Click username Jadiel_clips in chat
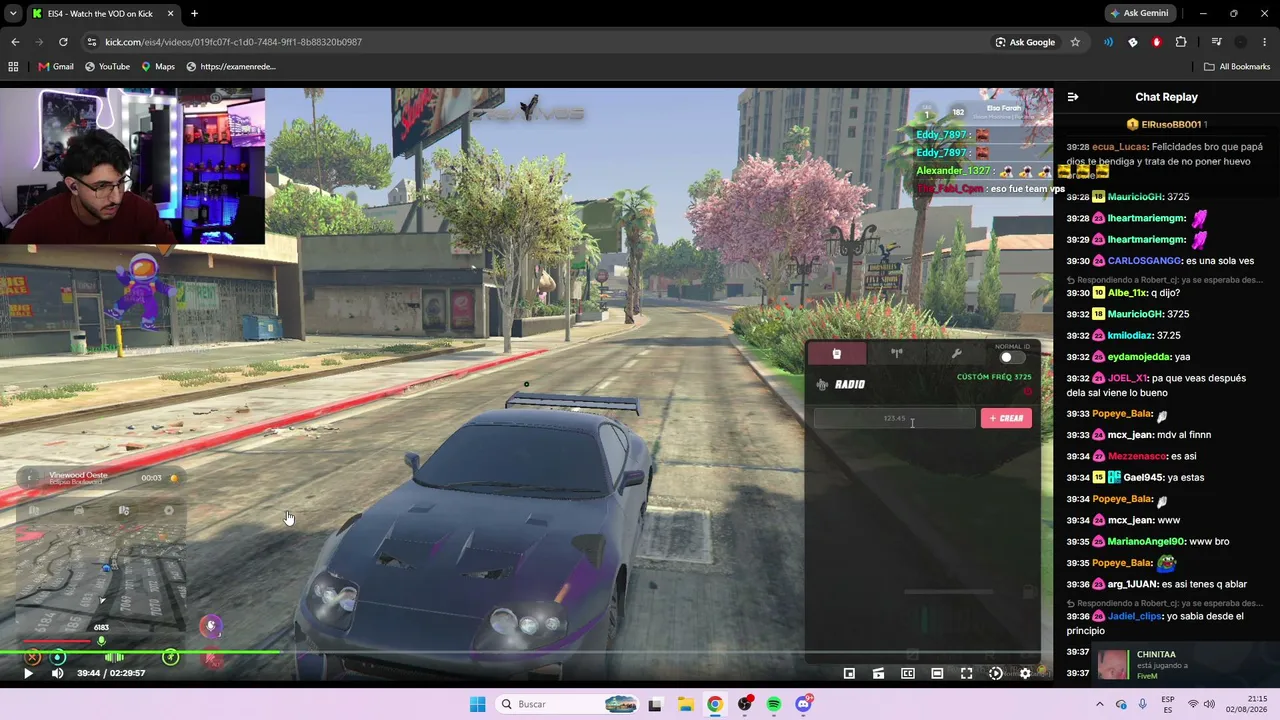The width and height of the screenshot is (1280, 720). (1136, 617)
